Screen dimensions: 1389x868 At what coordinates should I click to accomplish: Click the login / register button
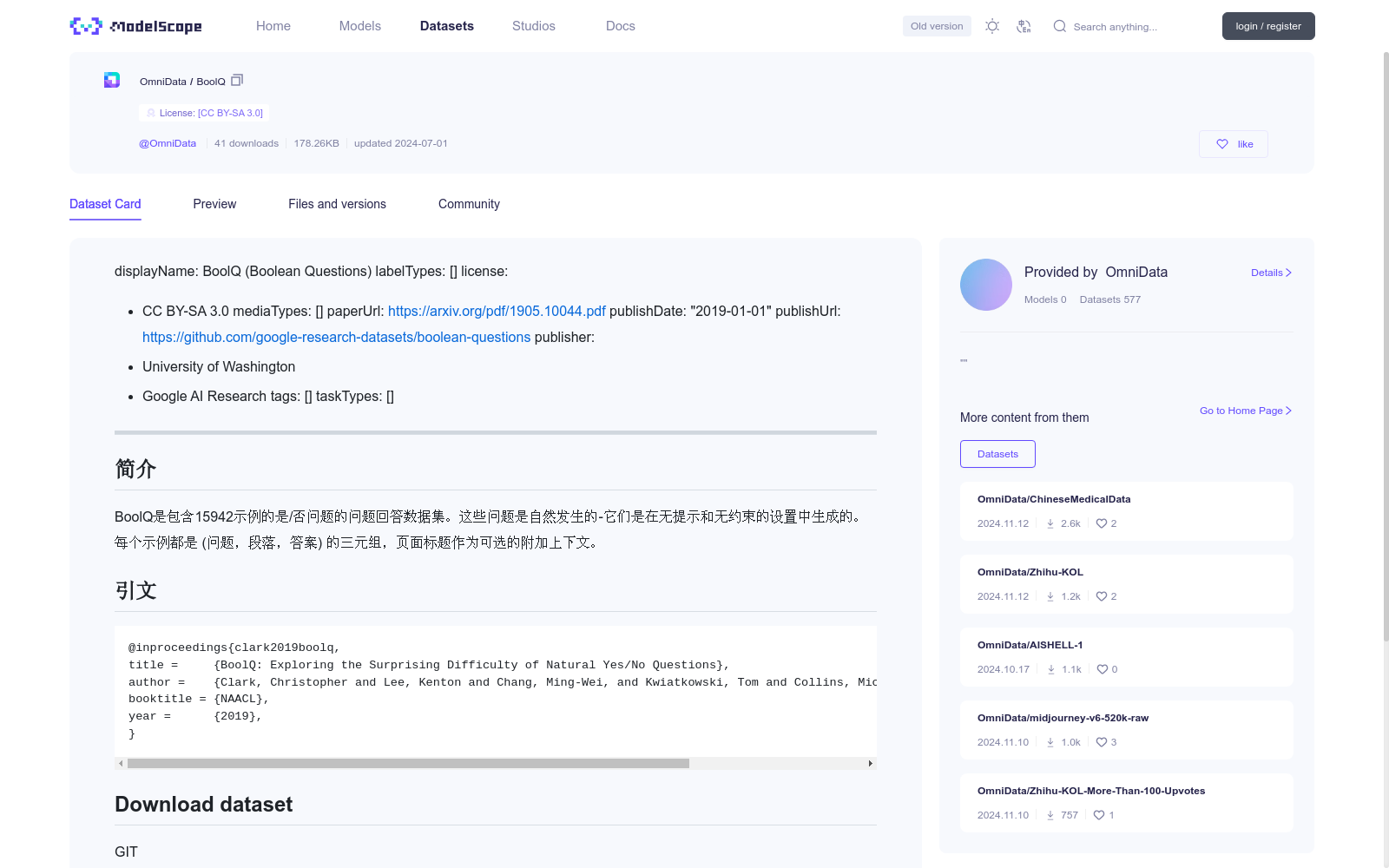[x=1268, y=26]
